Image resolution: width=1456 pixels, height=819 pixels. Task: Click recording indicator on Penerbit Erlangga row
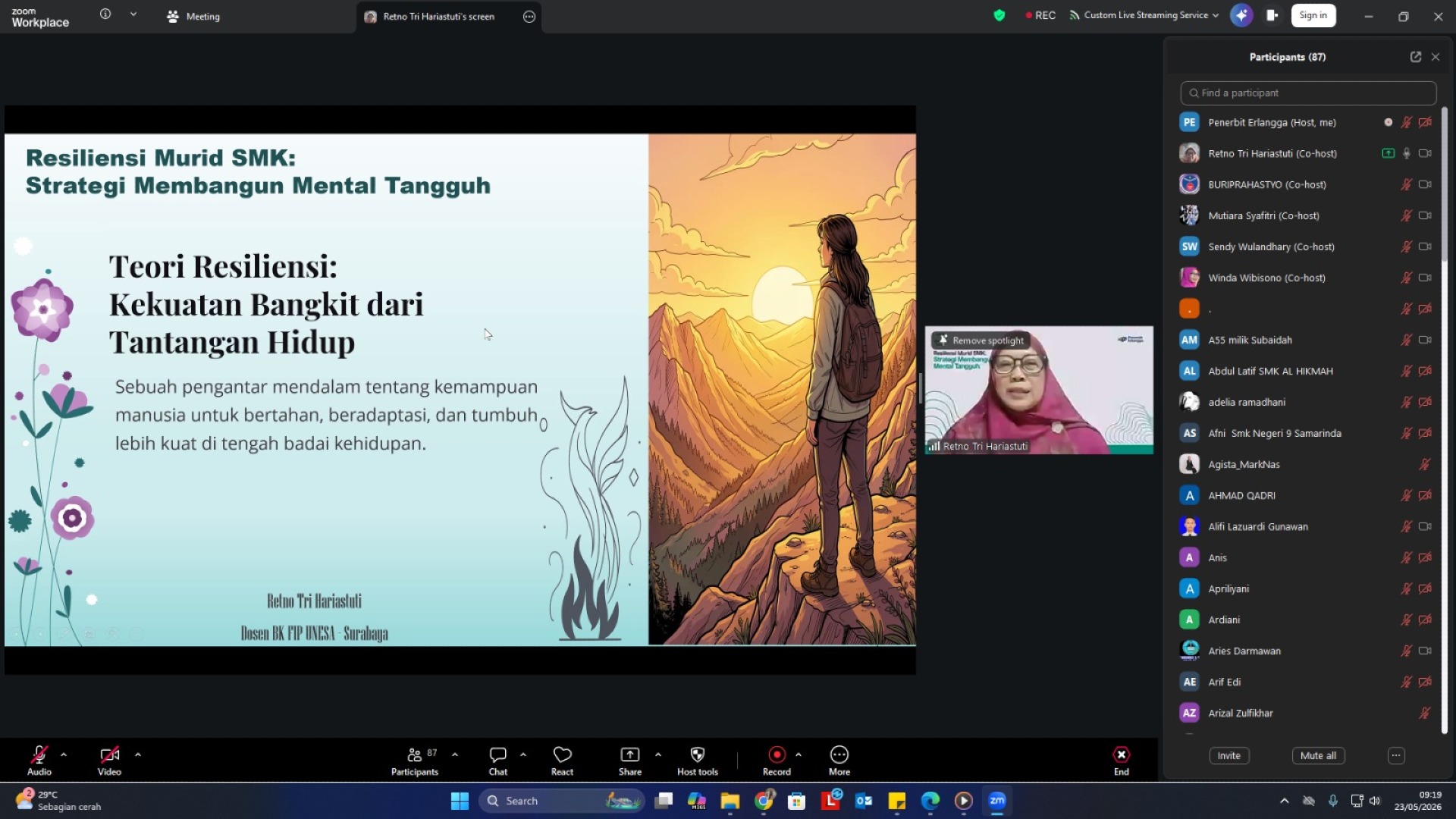click(1388, 122)
